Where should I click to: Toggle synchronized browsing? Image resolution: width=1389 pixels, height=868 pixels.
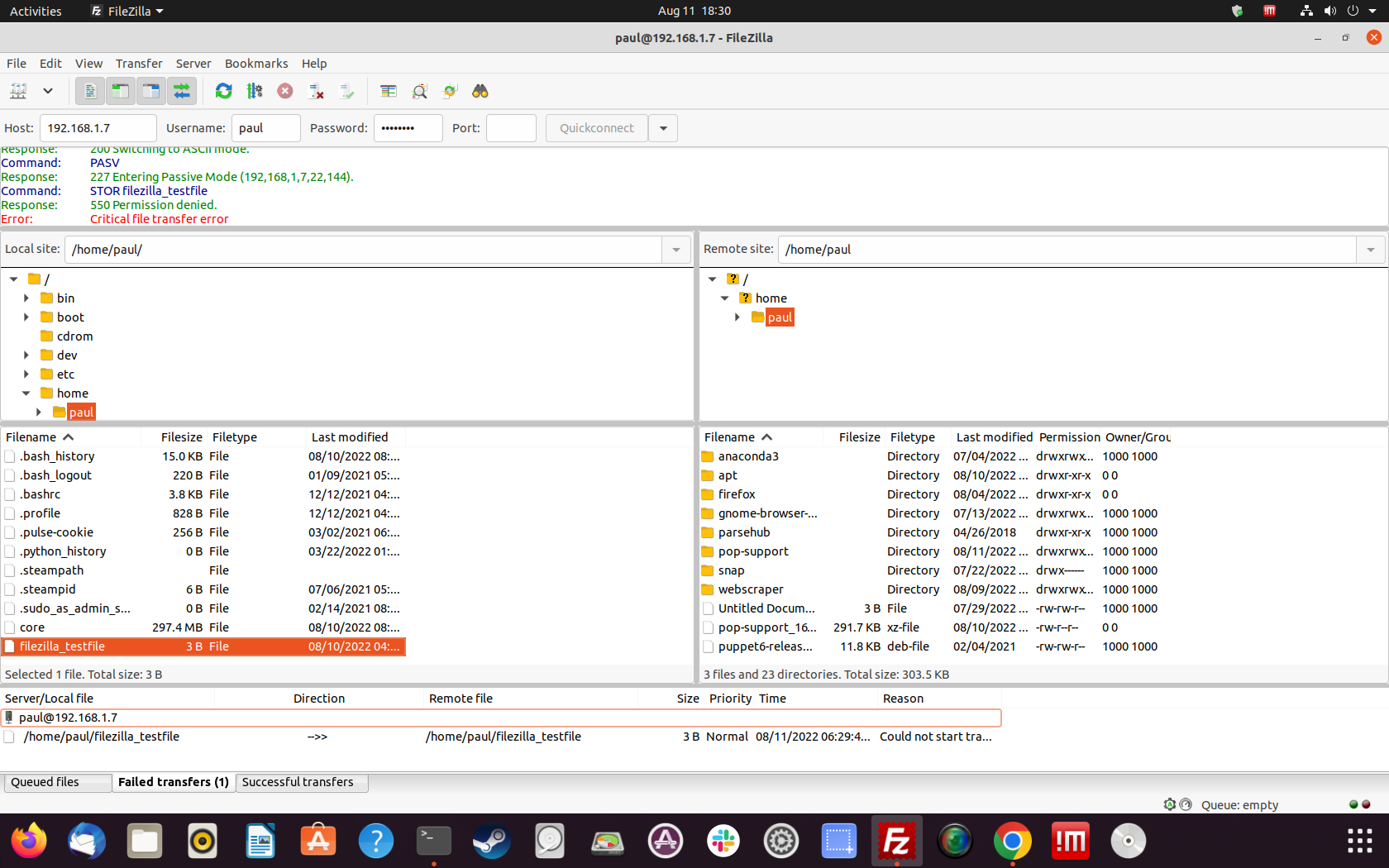[450, 91]
